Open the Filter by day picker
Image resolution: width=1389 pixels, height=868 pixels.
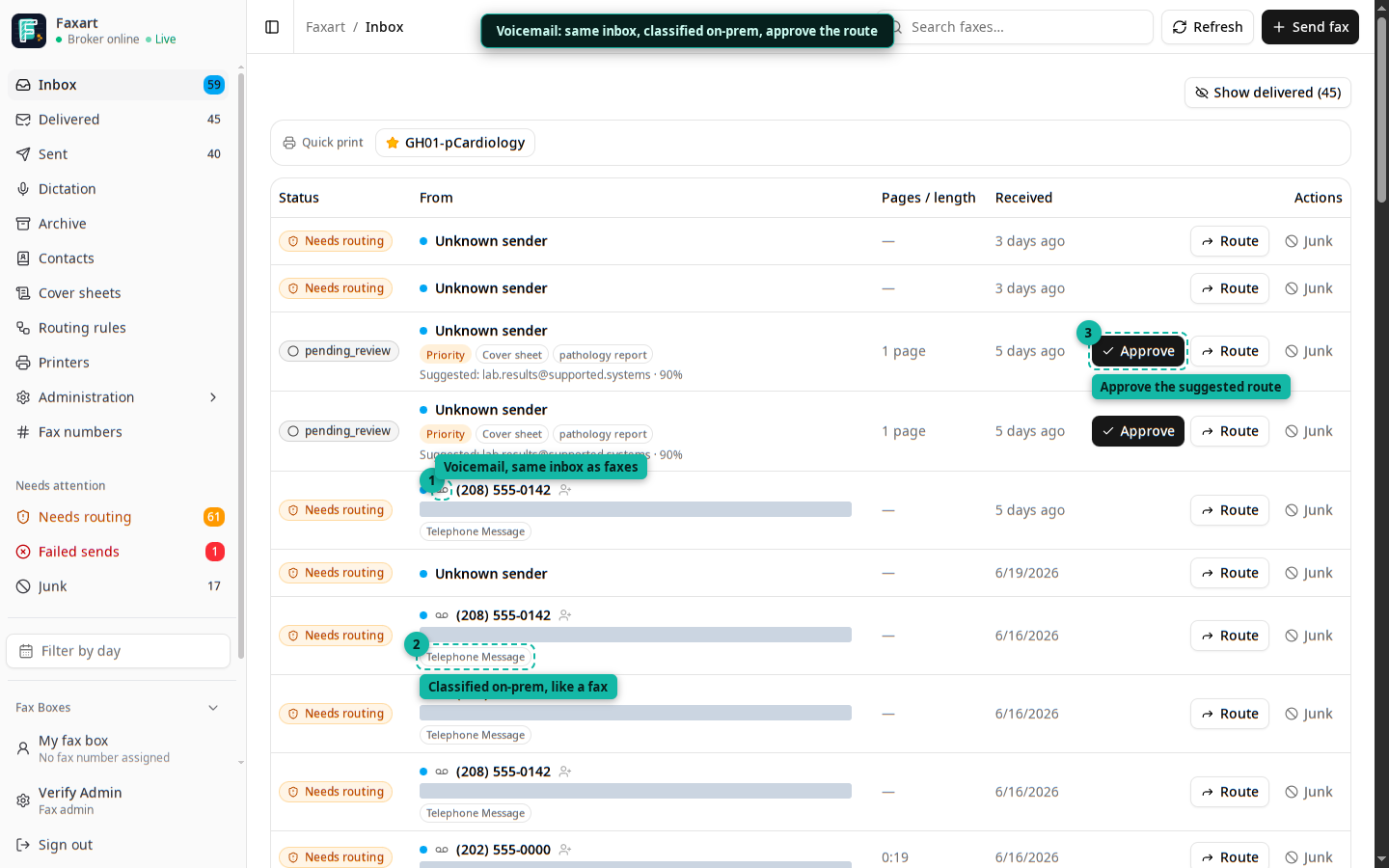(x=118, y=651)
